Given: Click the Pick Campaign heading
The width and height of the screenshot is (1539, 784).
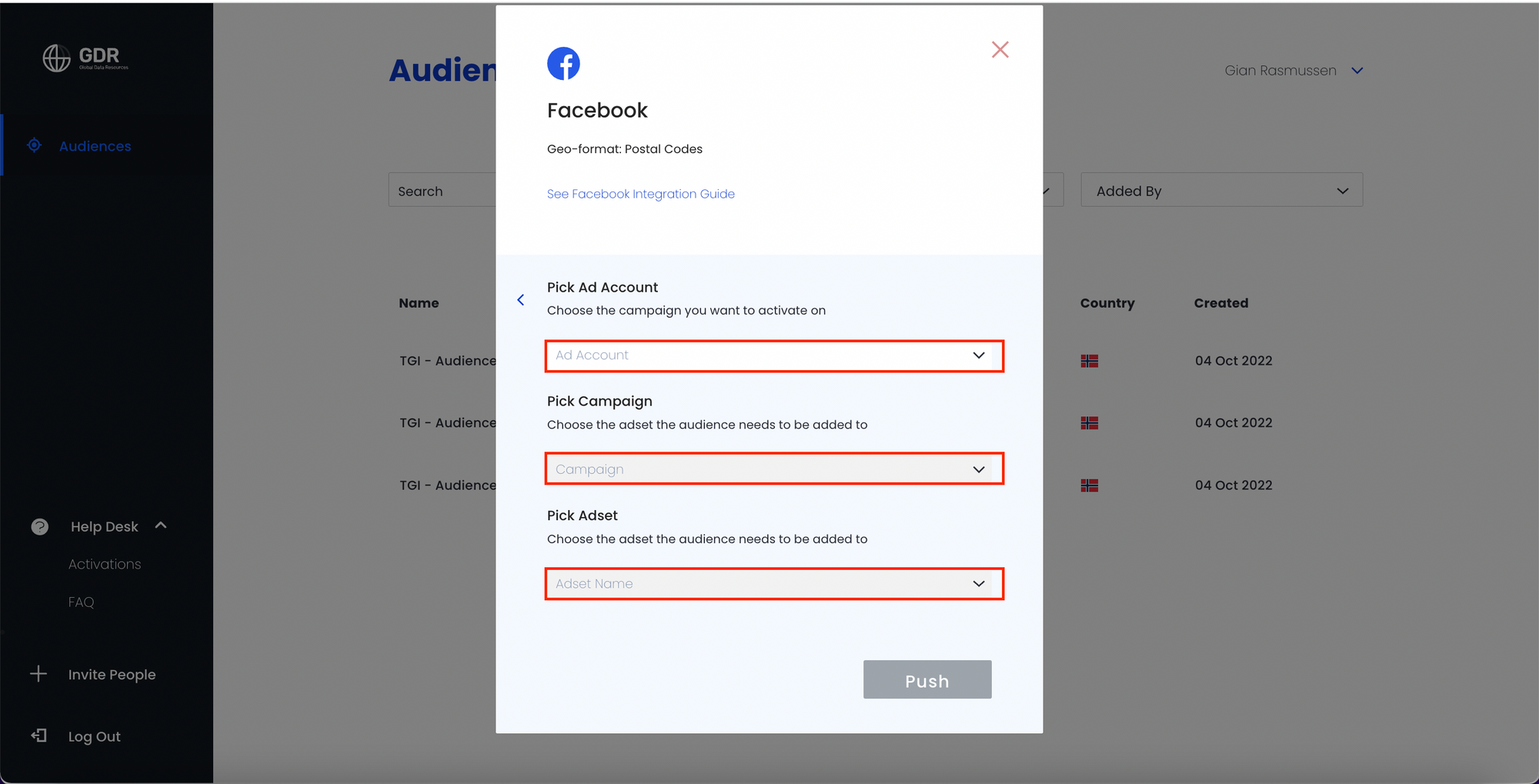Looking at the screenshot, I should [599, 402].
